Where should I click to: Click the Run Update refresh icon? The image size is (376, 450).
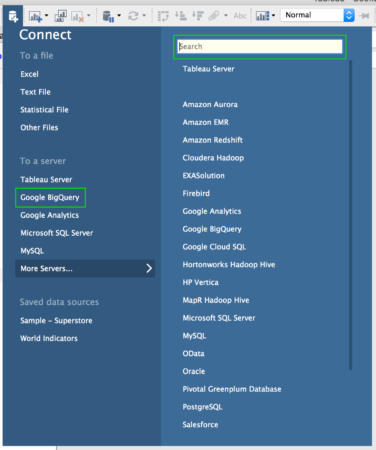(x=133, y=16)
